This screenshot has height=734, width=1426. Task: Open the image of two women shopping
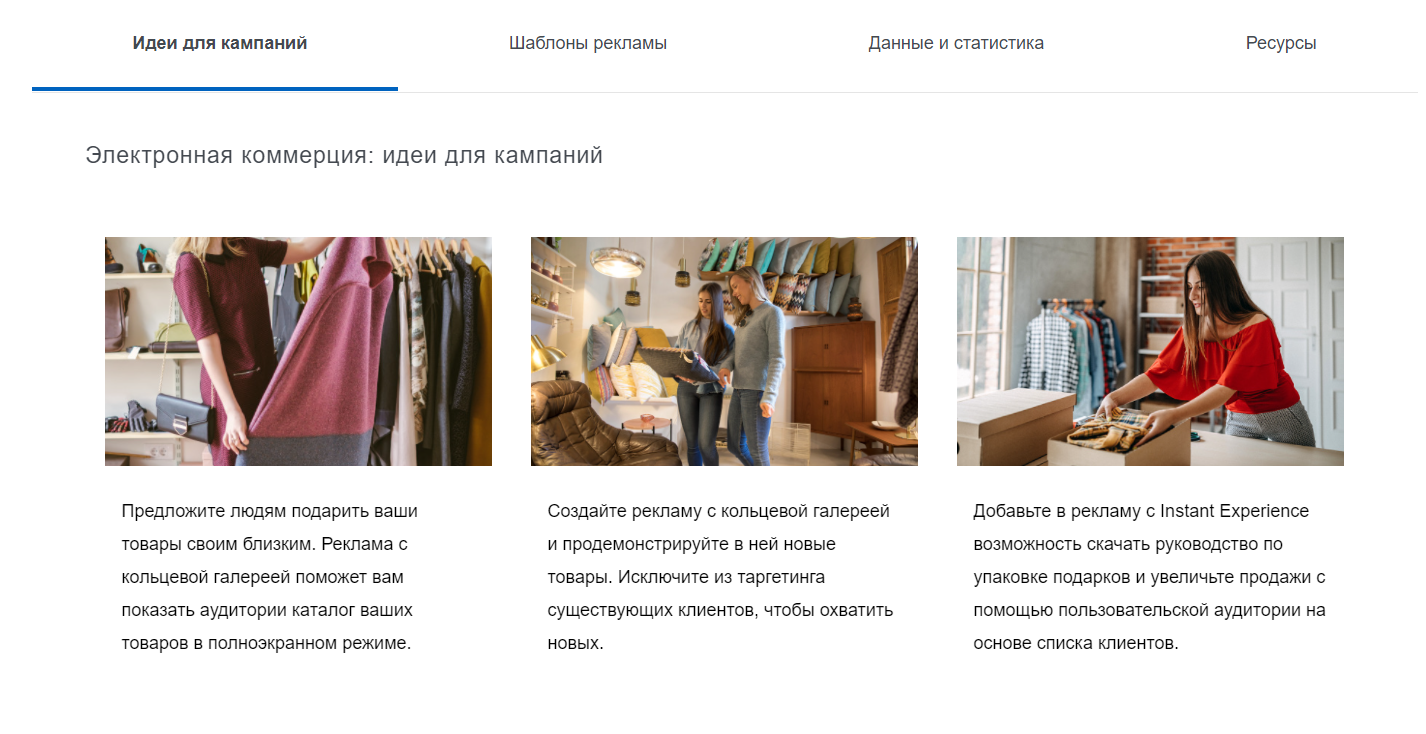coord(724,351)
